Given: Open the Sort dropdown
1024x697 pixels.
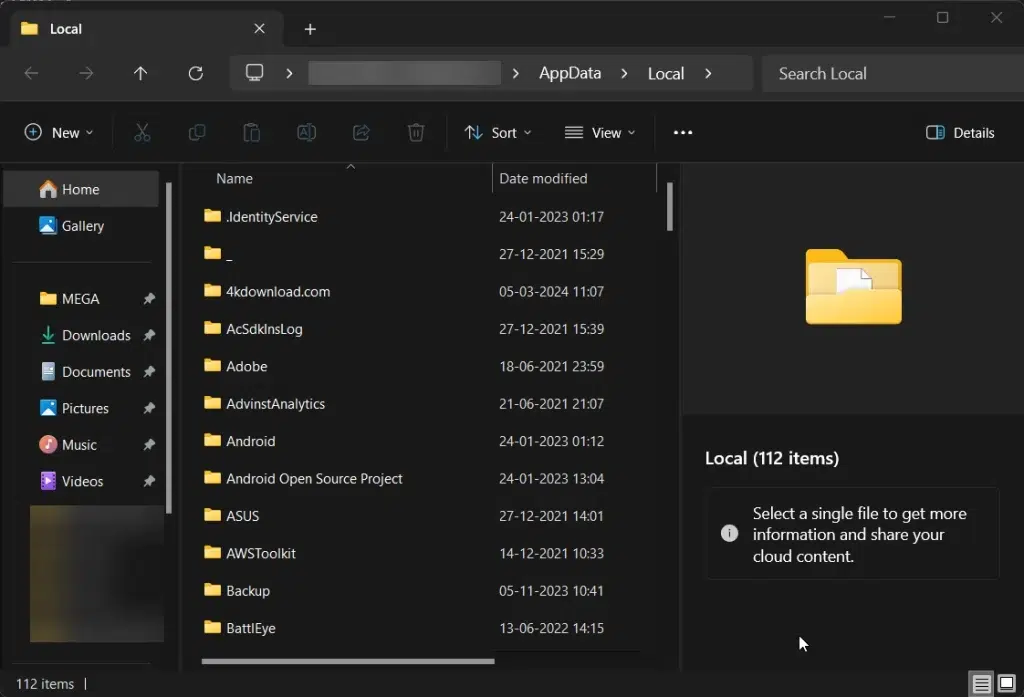Looking at the screenshot, I should pyautogui.click(x=498, y=133).
